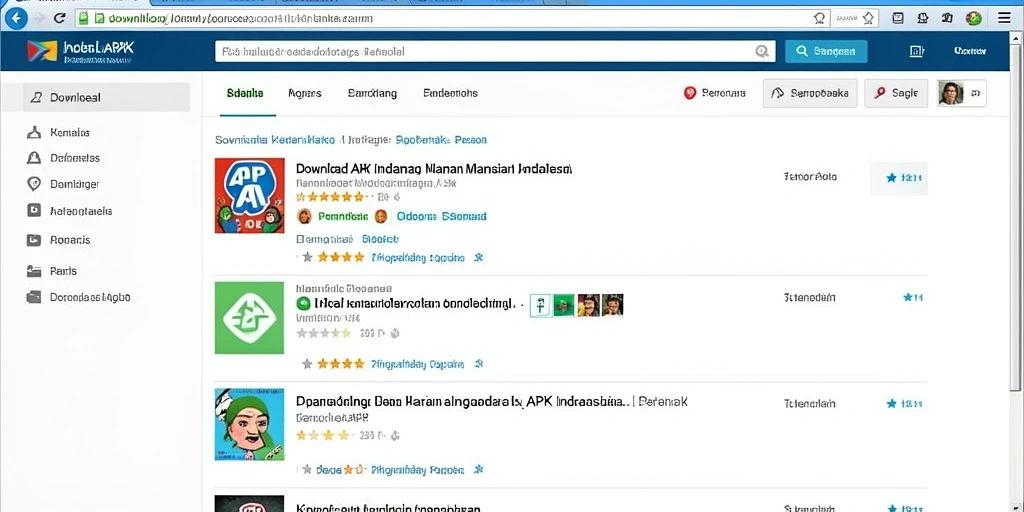Click the Doroodaes Agbo folder icon

(x=34, y=297)
